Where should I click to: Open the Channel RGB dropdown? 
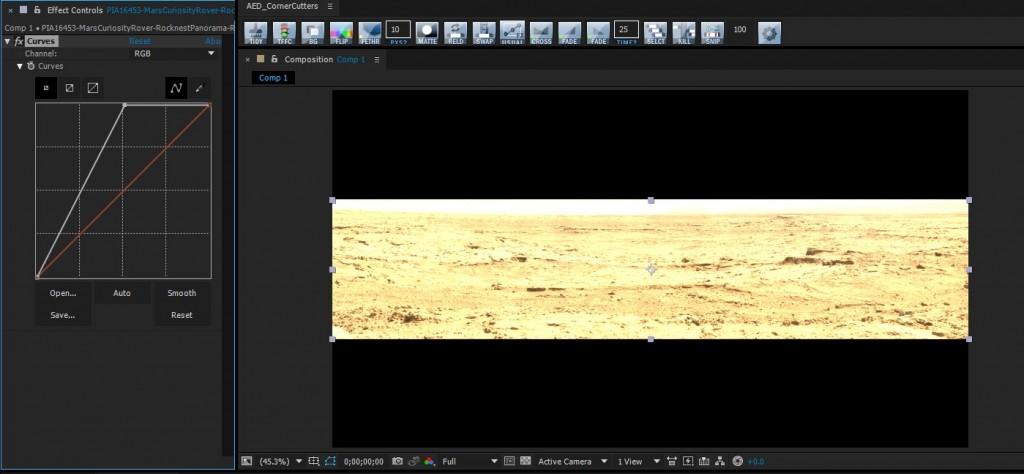tap(145, 53)
